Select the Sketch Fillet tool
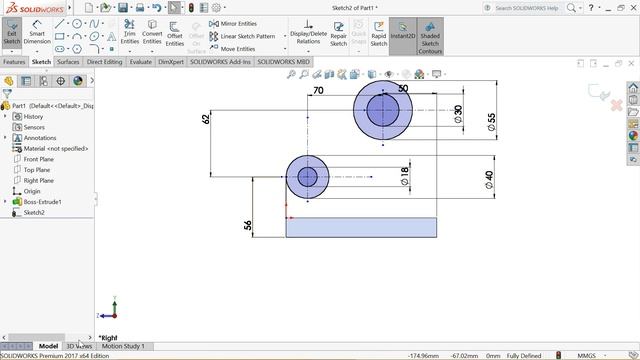640x360 pixels. 94,49
